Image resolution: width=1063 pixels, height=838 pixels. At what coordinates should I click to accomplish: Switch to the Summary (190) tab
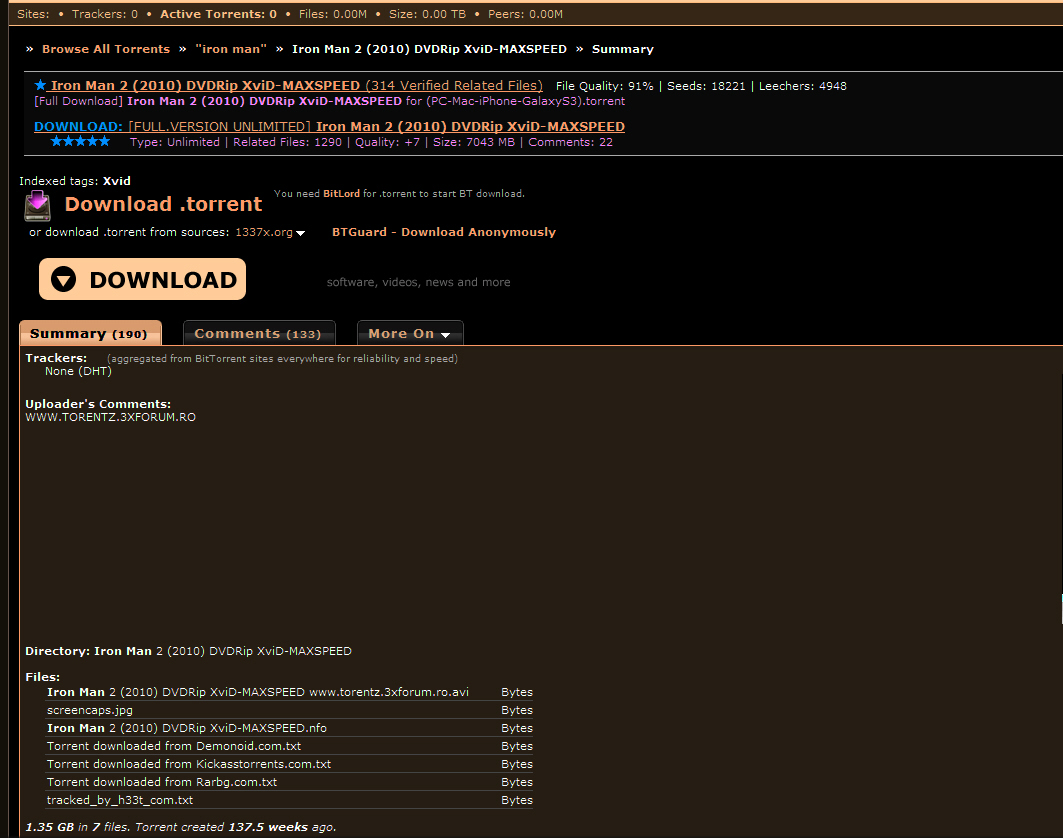tap(90, 333)
